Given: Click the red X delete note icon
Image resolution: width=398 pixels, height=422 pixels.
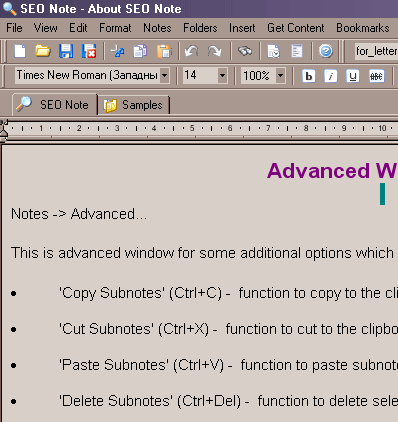Looking at the screenshot, I should [x=89, y=51].
